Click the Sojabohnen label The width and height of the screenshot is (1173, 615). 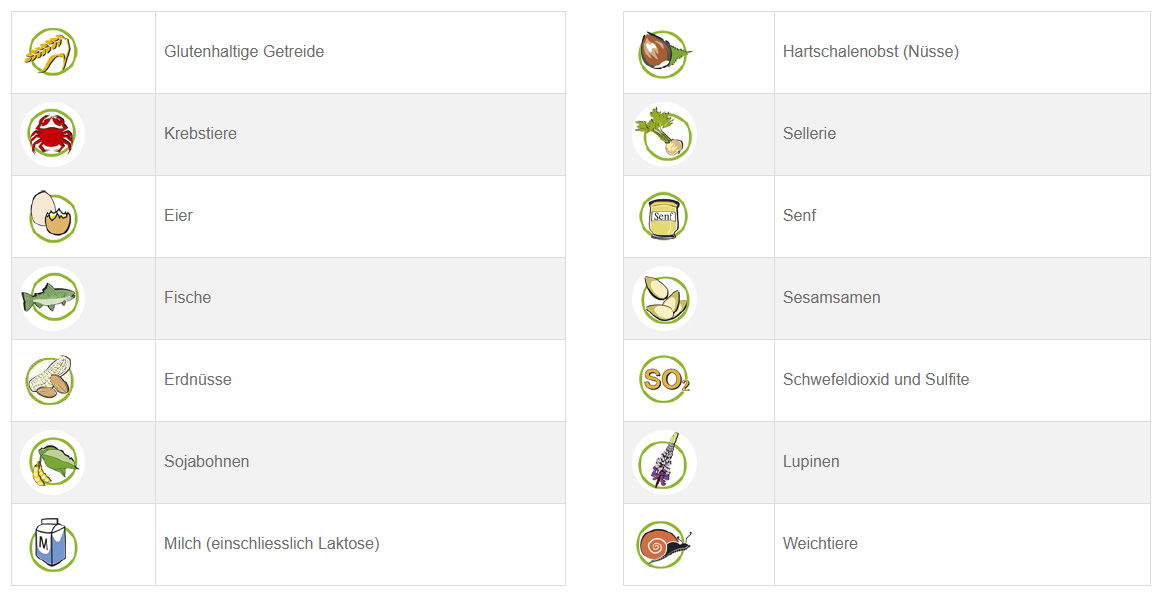pyautogui.click(x=206, y=462)
